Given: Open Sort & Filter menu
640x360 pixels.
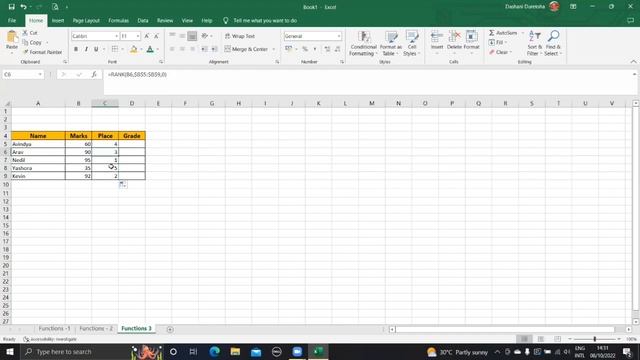Looking at the screenshot, I should 534,43.
